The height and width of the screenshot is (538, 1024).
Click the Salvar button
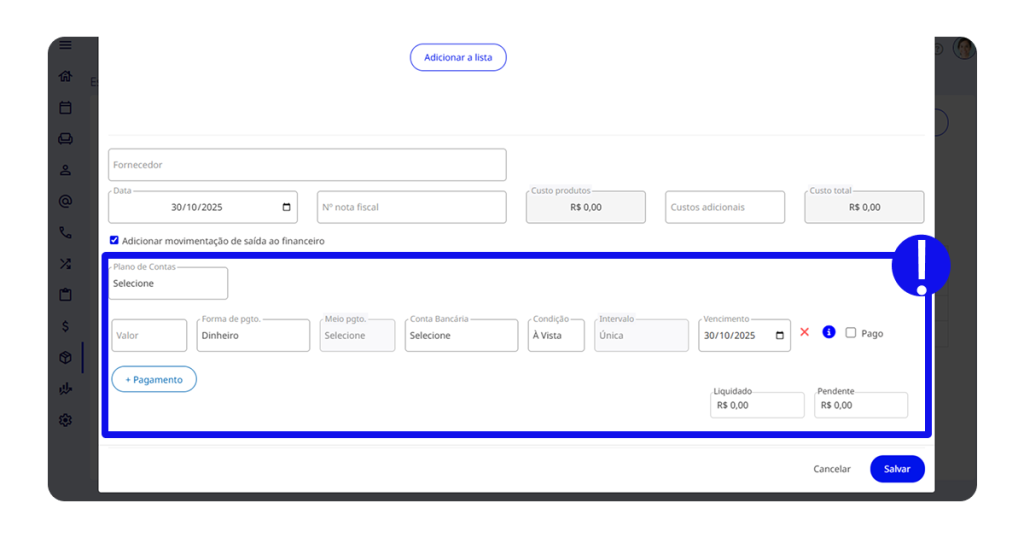897,469
